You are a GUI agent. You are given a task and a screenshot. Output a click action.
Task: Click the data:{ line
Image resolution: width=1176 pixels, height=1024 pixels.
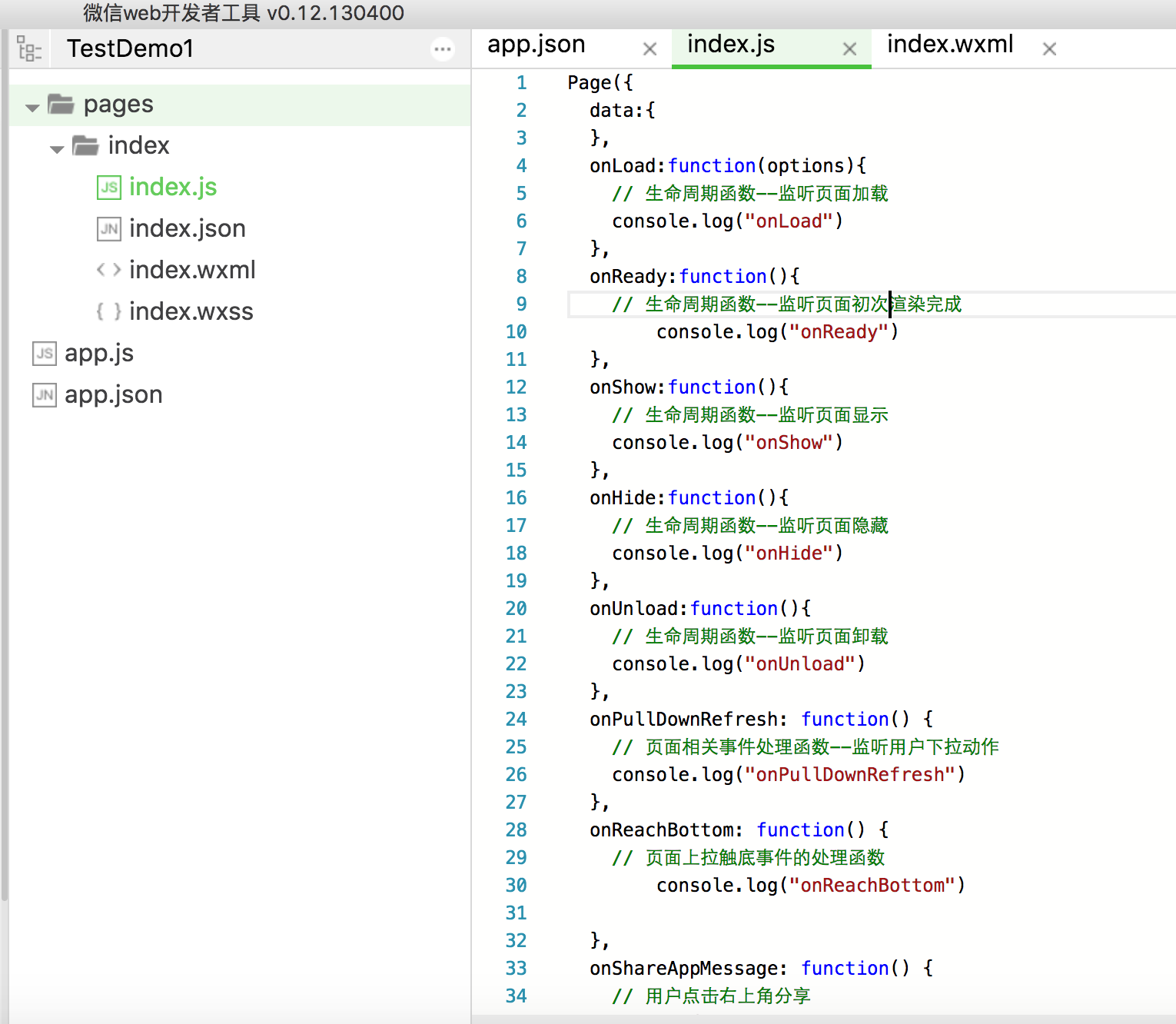pyautogui.click(x=623, y=111)
